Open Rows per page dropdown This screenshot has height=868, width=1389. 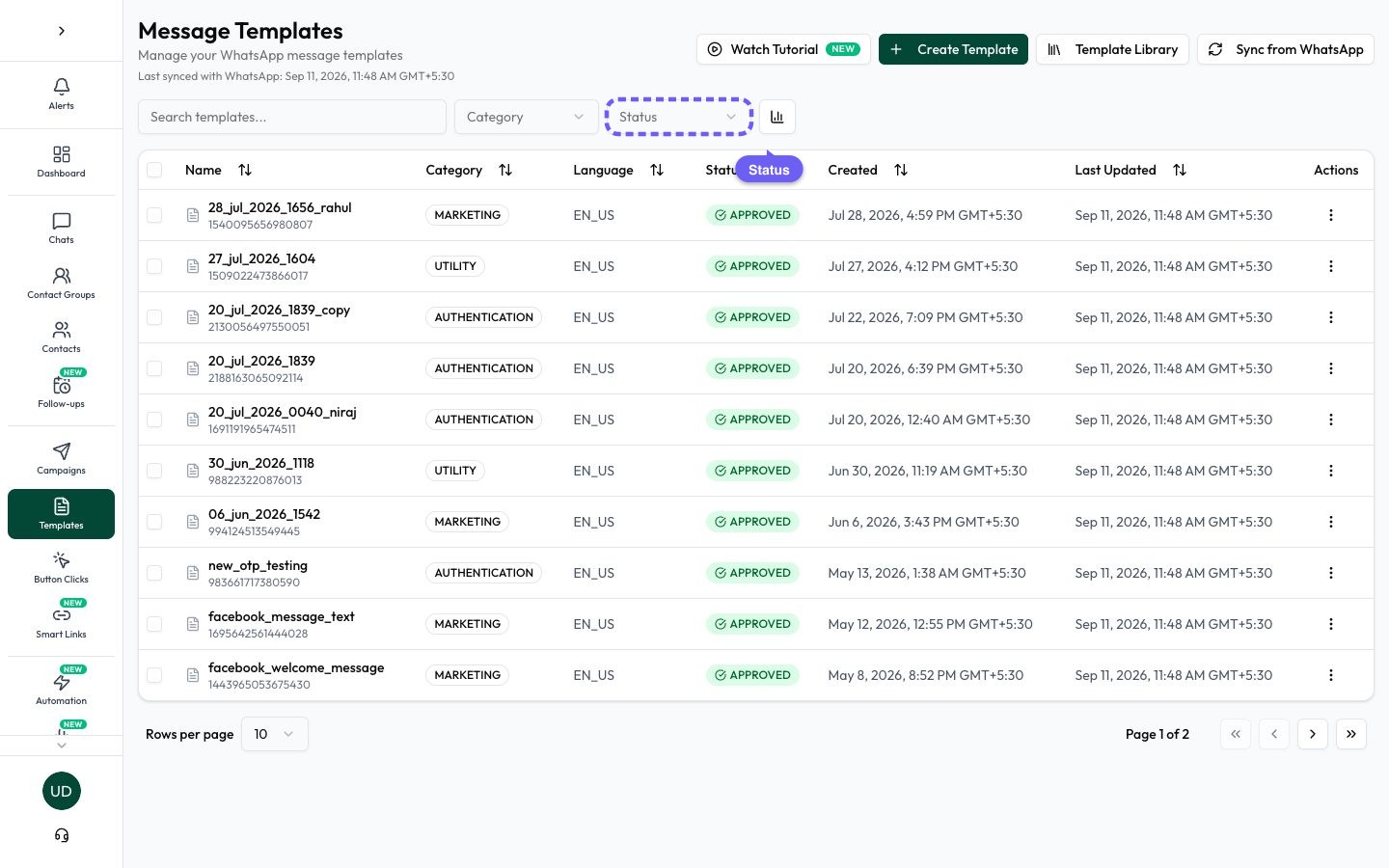click(275, 734)
